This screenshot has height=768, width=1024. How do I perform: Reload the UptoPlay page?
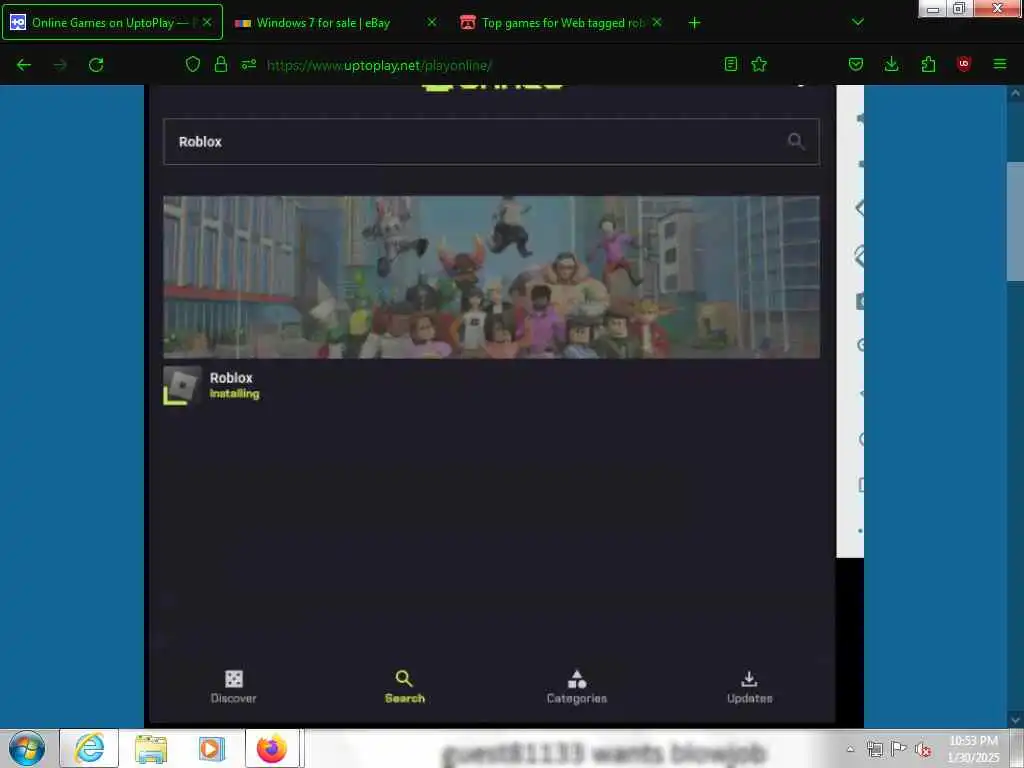point(96,65)
